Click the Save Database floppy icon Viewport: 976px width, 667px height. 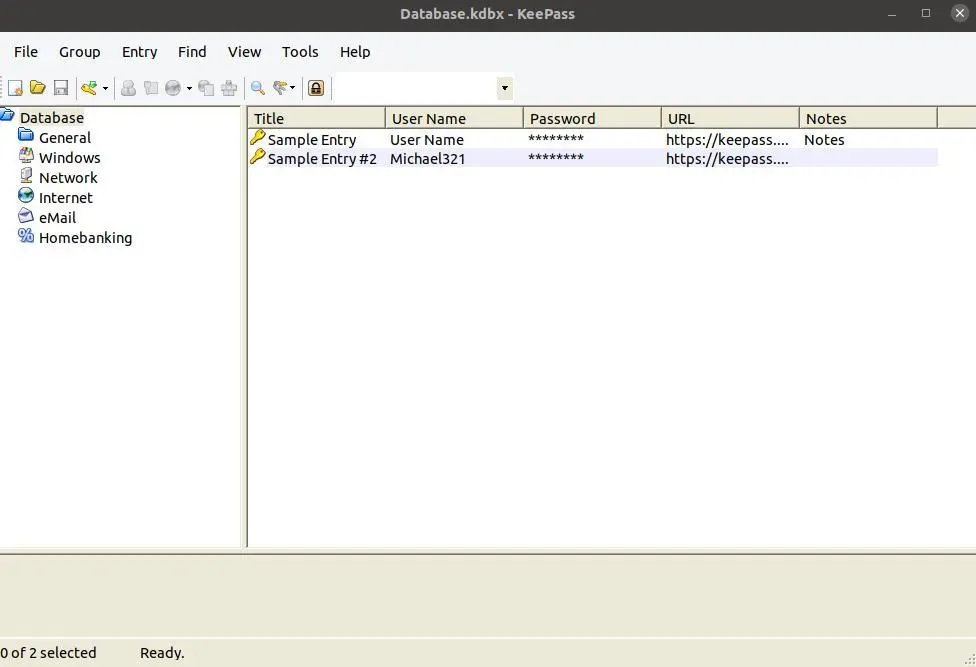pos(60,88)
